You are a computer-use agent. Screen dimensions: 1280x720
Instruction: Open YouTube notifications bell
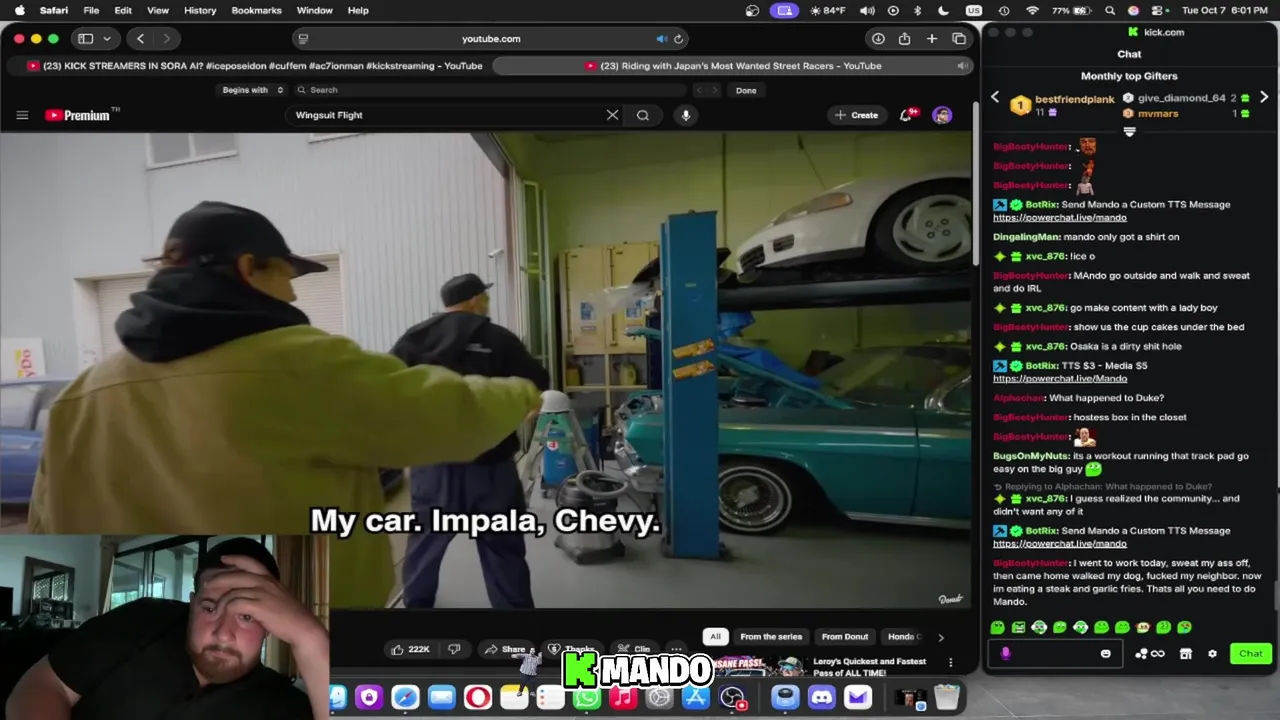(x=906, y=115)
